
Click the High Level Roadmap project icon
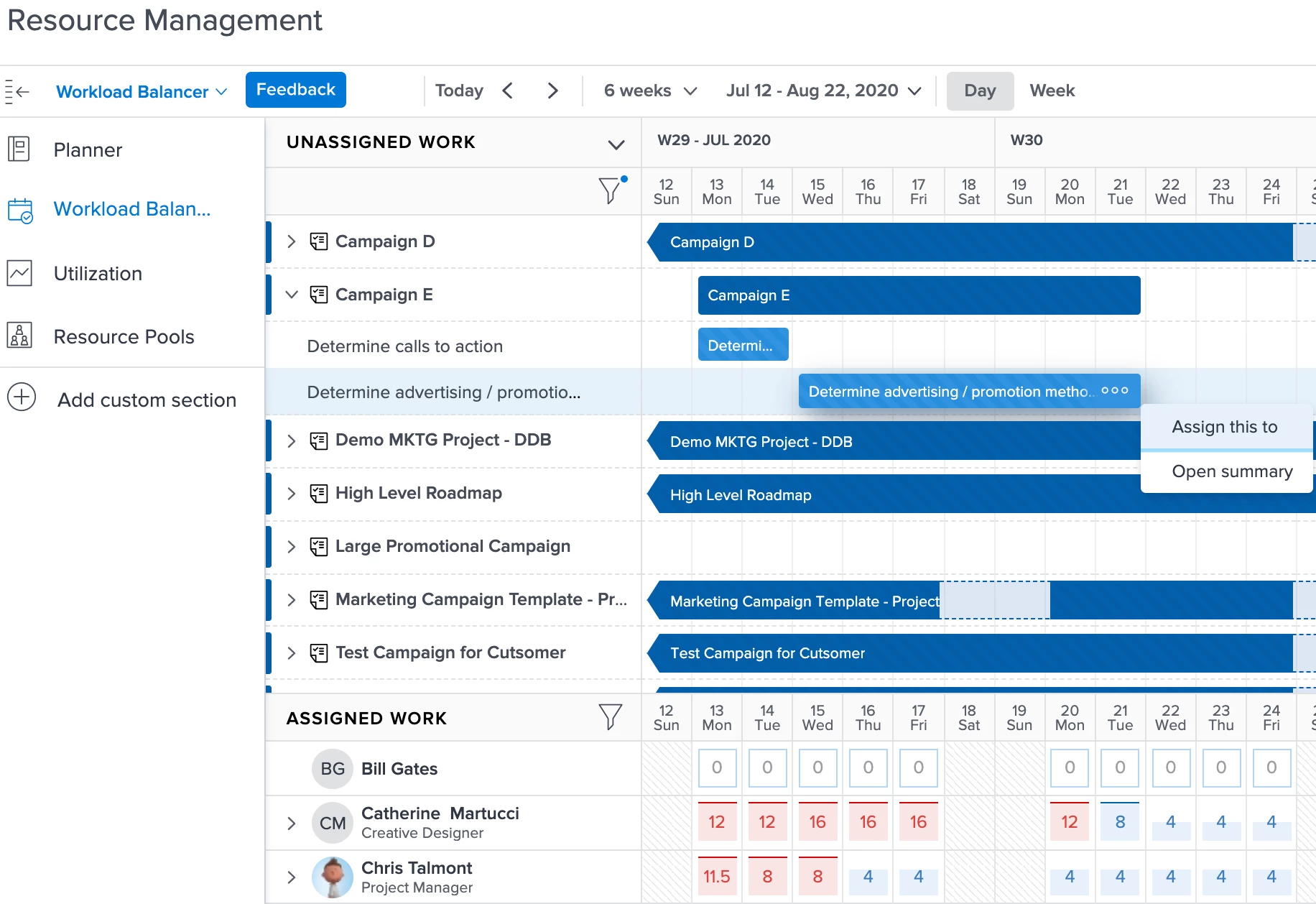pyautogui.click(x=319, y=493)
